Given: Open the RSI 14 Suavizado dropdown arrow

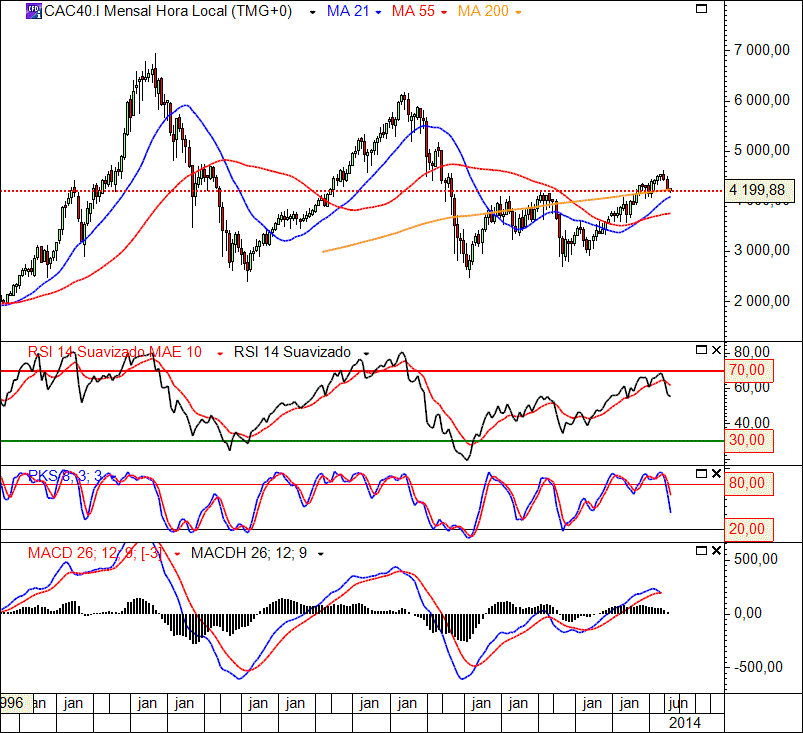Looking at the screenshot, I should (366, 353).
